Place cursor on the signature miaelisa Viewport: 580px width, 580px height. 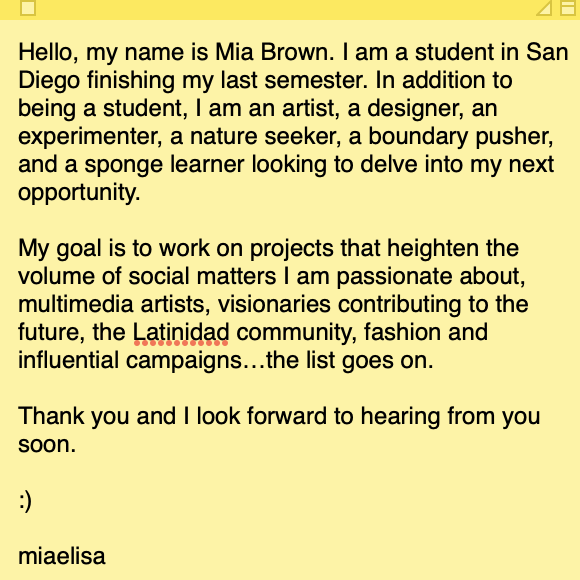click(x=62, y=556)
